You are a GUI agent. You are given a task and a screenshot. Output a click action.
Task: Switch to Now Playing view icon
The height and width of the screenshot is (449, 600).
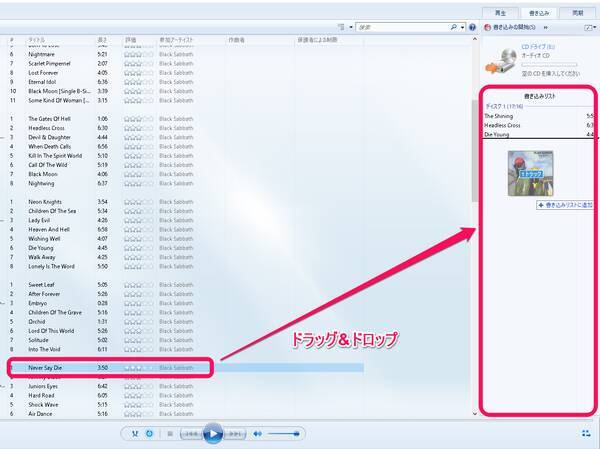(x=586, y=433)
